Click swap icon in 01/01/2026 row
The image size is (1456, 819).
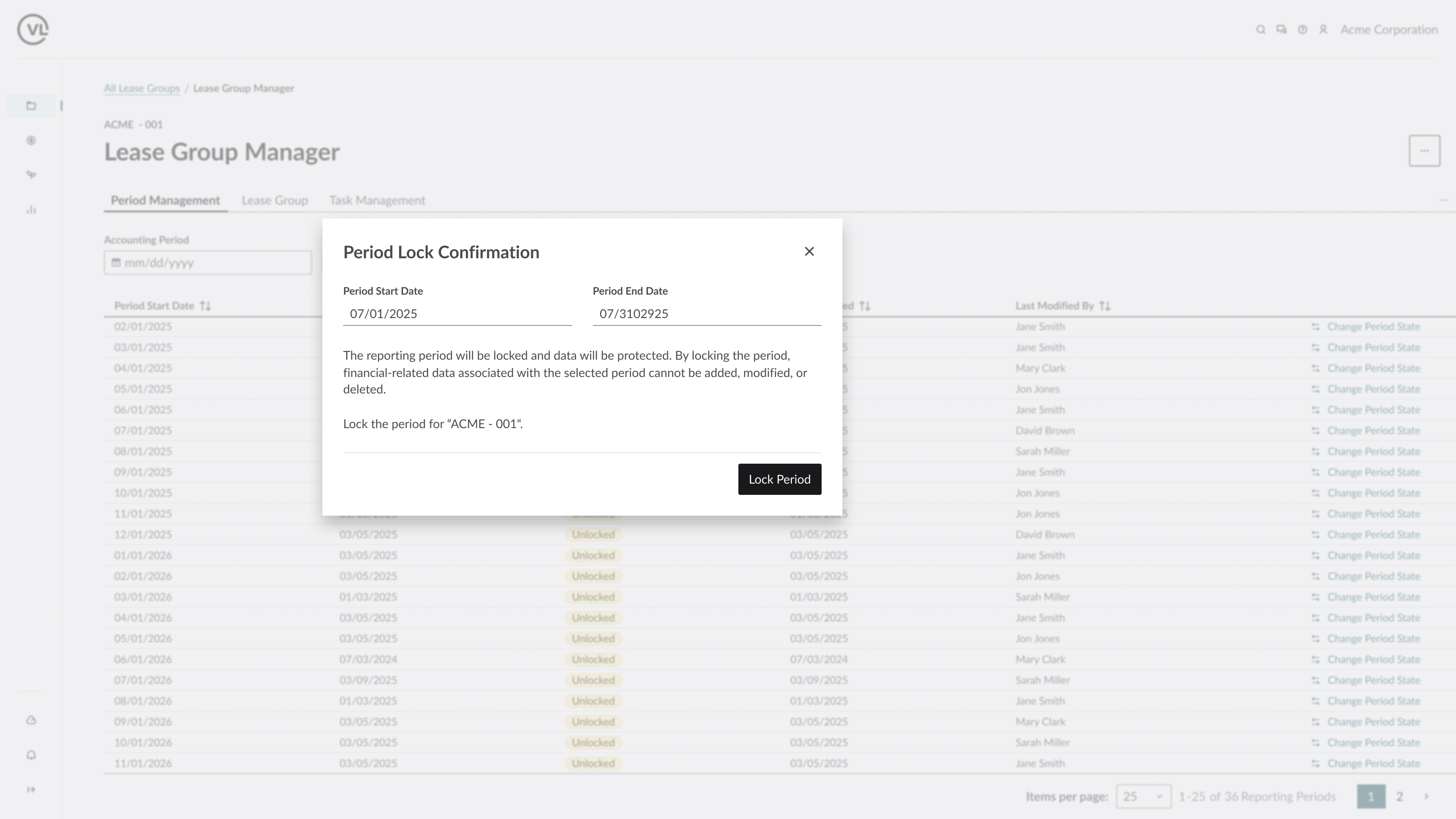(x=1315, y=556)
